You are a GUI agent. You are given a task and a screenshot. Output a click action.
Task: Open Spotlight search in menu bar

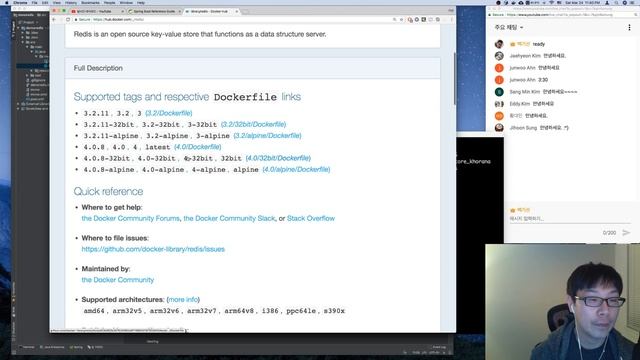[x=616, y=2]
